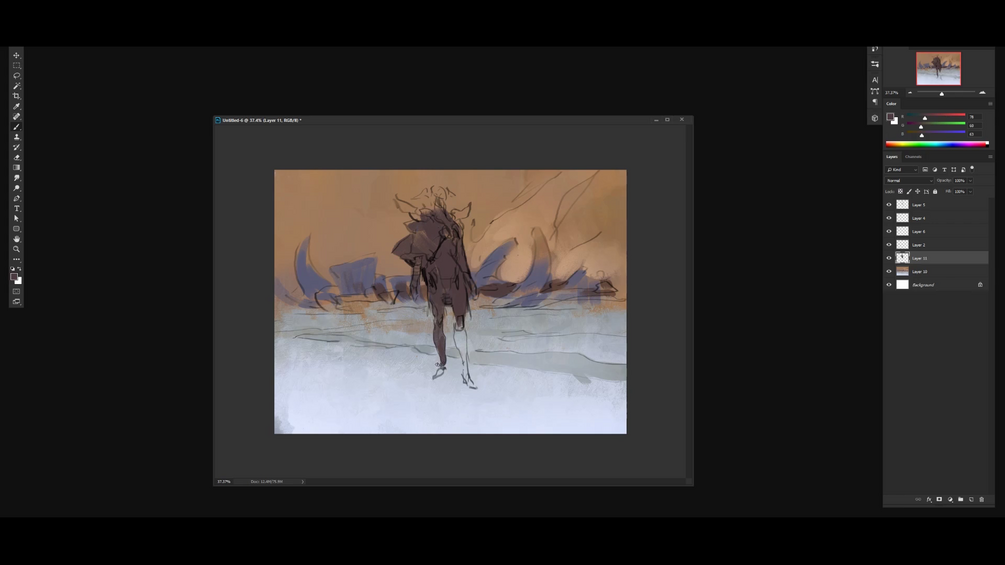Viewport: 1005px width, 565px height.
Task: Select the Smudge tool in toolbar
Action: coord(17,178)
